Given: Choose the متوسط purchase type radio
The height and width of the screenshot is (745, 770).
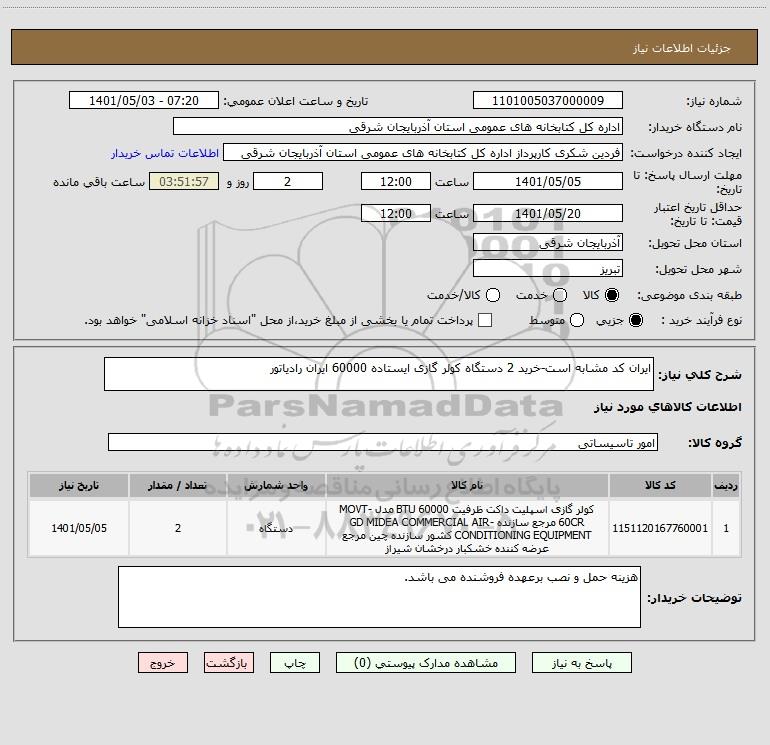Looking at the screenshot, I should 577,320.
